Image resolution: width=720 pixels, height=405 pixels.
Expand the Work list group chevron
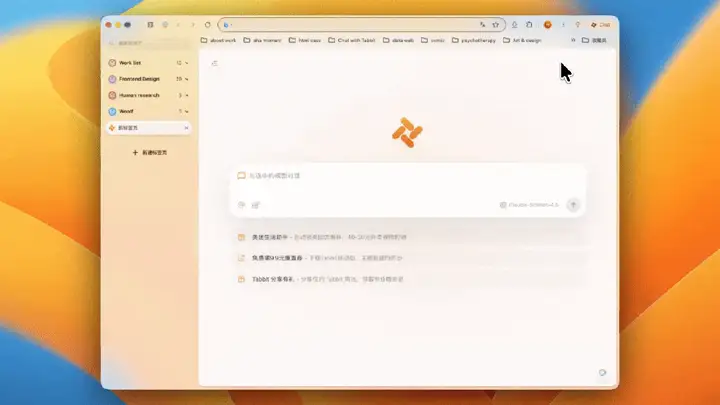coord(186,63)
